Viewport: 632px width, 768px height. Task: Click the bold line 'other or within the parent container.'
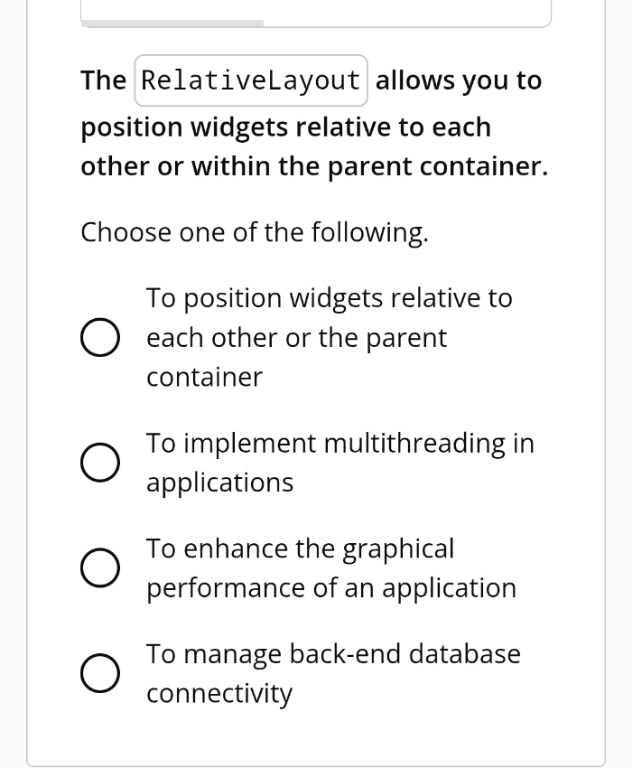pyautogui.click(x=314, y=167)
